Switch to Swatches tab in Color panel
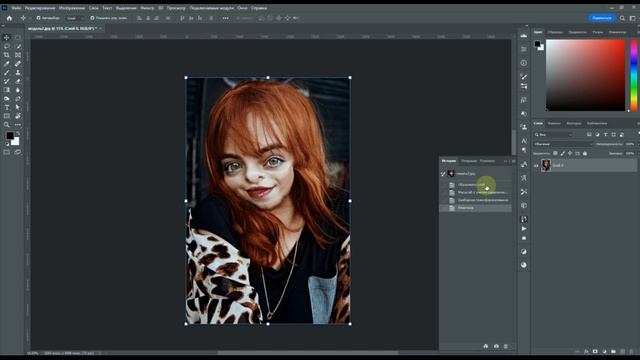640x360 pixels. tap(555, 32)
